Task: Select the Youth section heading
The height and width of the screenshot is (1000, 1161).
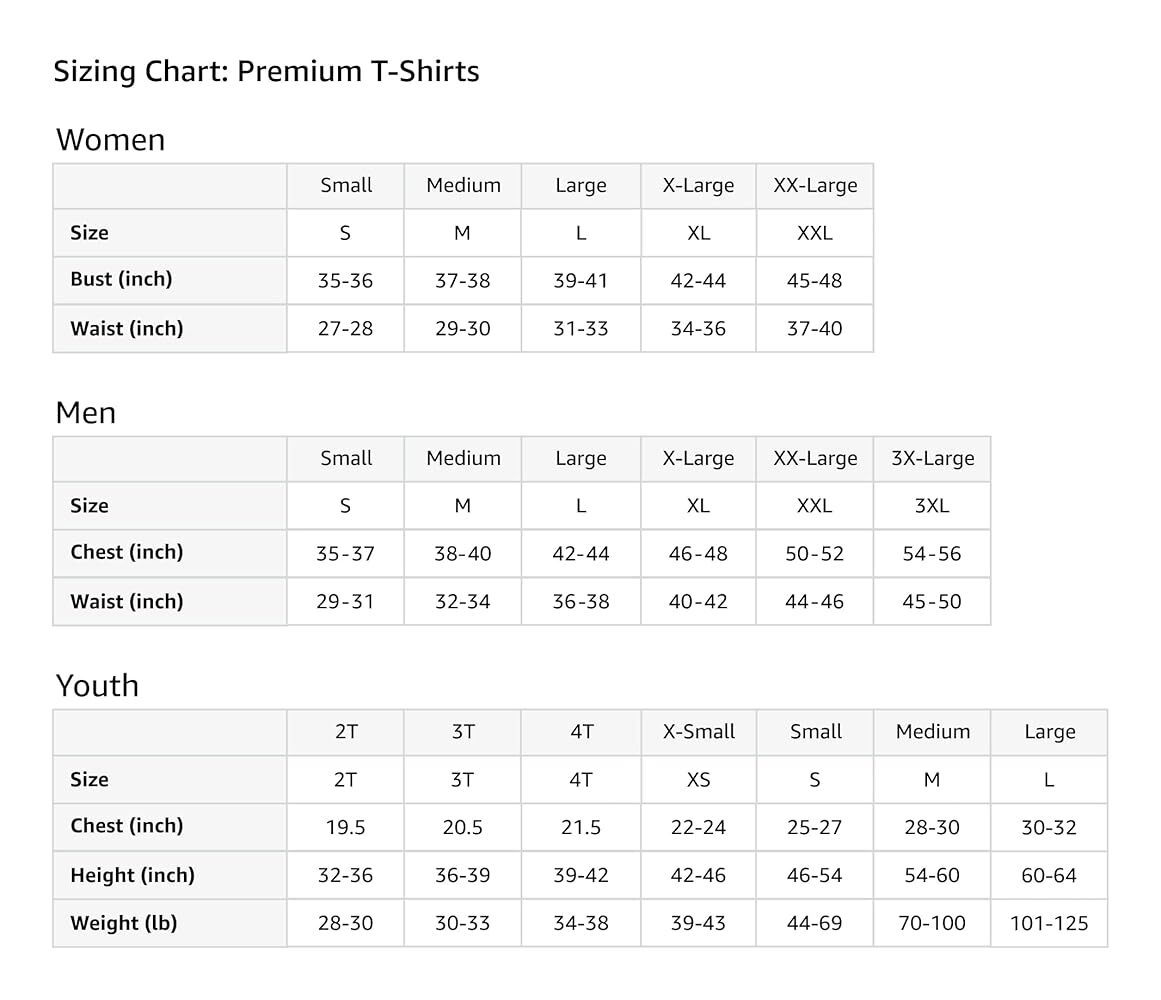Action: tap(97, 686)
